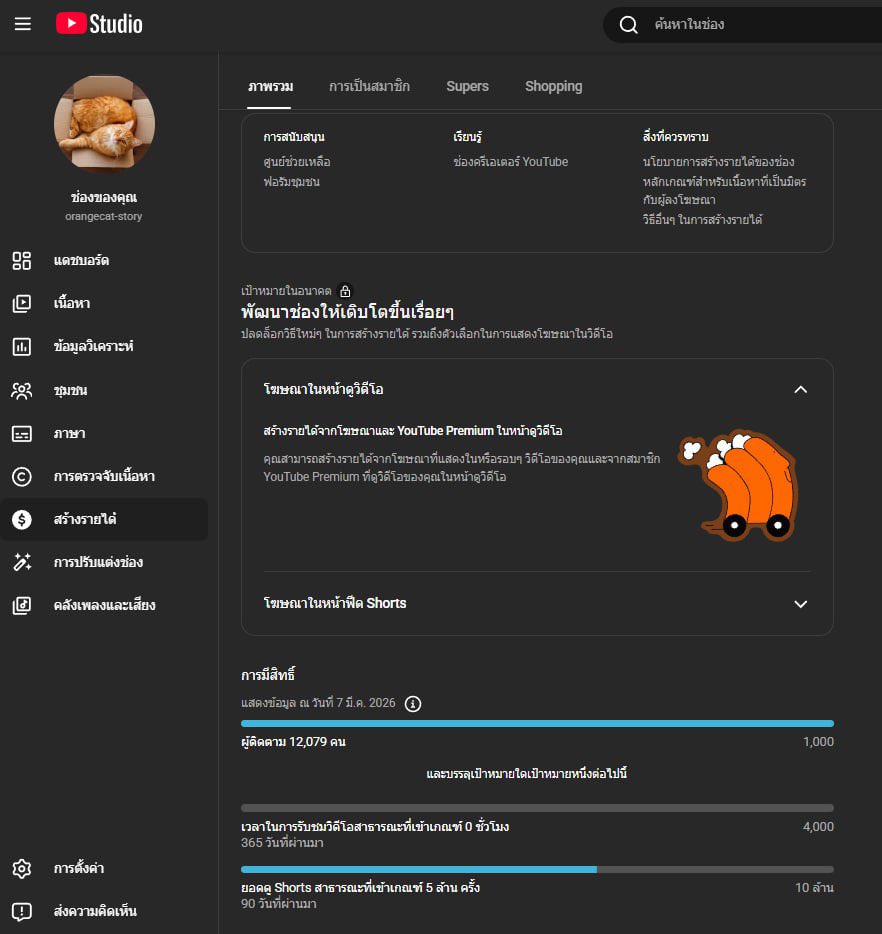The width and height of the screenshot is (882, 934).
Task: Open หลักเกณฑ์สำหรับเนื้อหาที่เป็นมิตรกับผู้ลงโฆษณา link
Action: point(724,191)
